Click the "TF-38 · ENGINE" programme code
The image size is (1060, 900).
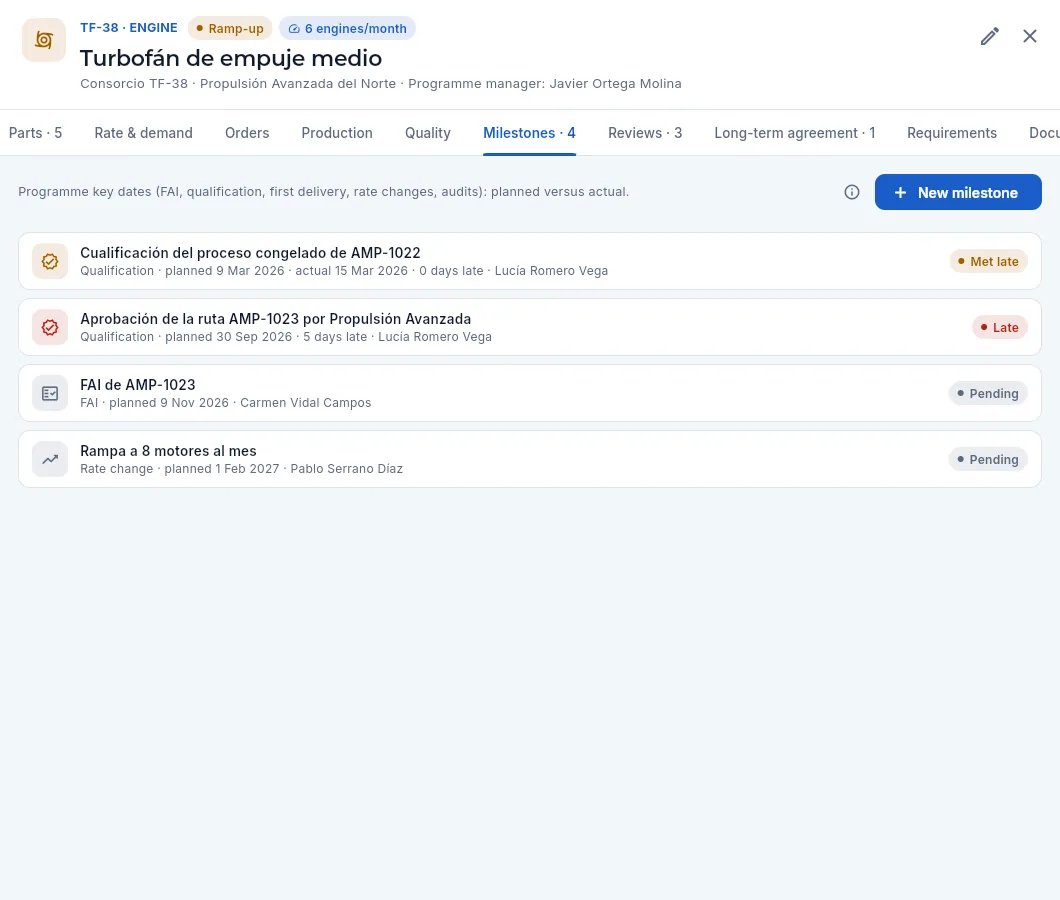pyautogui.click(x=129, y=28)
